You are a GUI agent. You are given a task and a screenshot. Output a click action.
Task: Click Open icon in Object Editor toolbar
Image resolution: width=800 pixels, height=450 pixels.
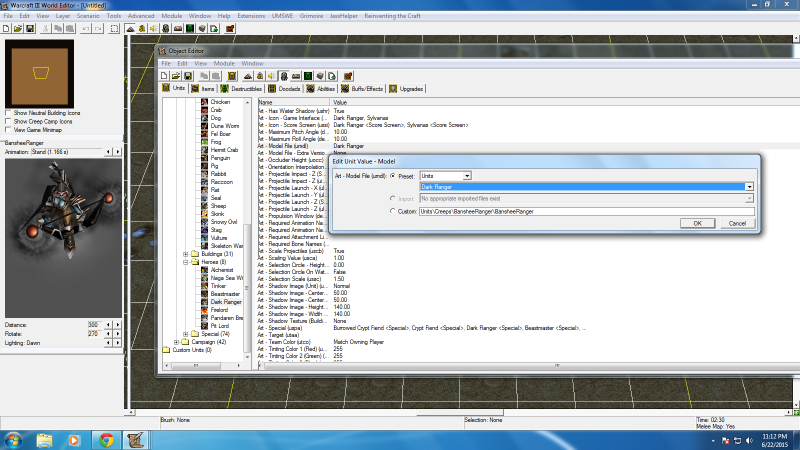(x=176, y=76)
